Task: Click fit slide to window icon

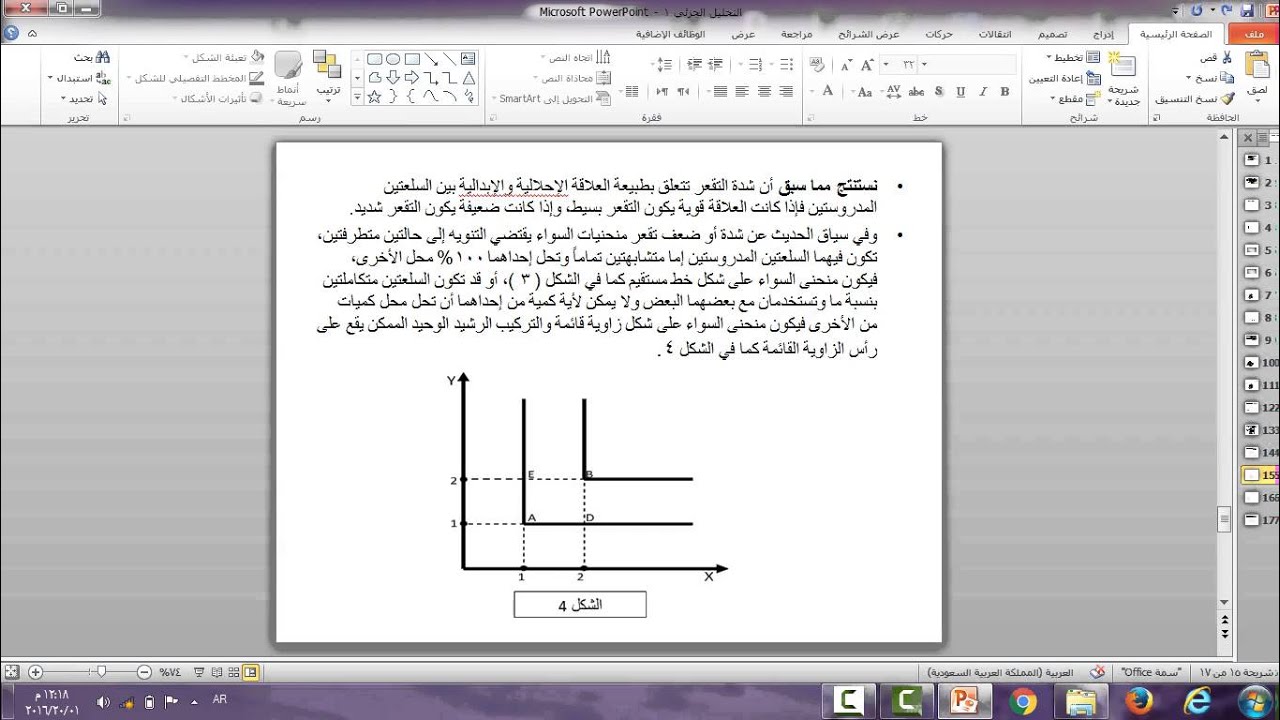Action: click(12, 672)
